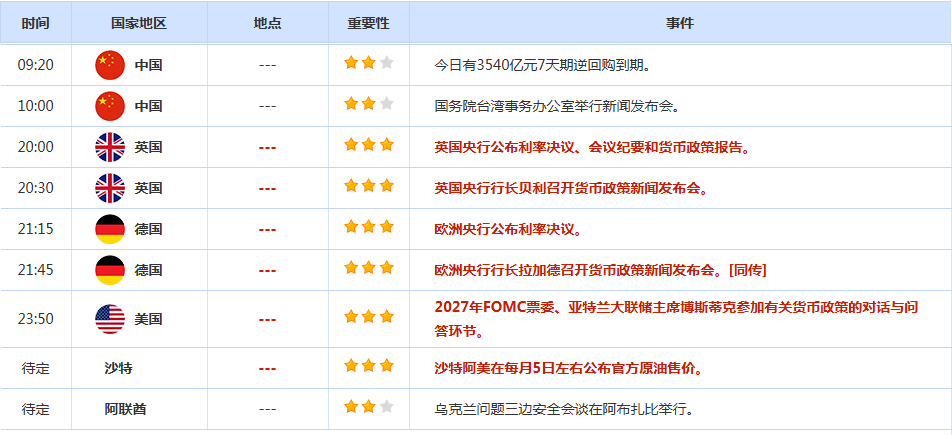
Task: Click the 时间 column header
Action: [35, 23]
